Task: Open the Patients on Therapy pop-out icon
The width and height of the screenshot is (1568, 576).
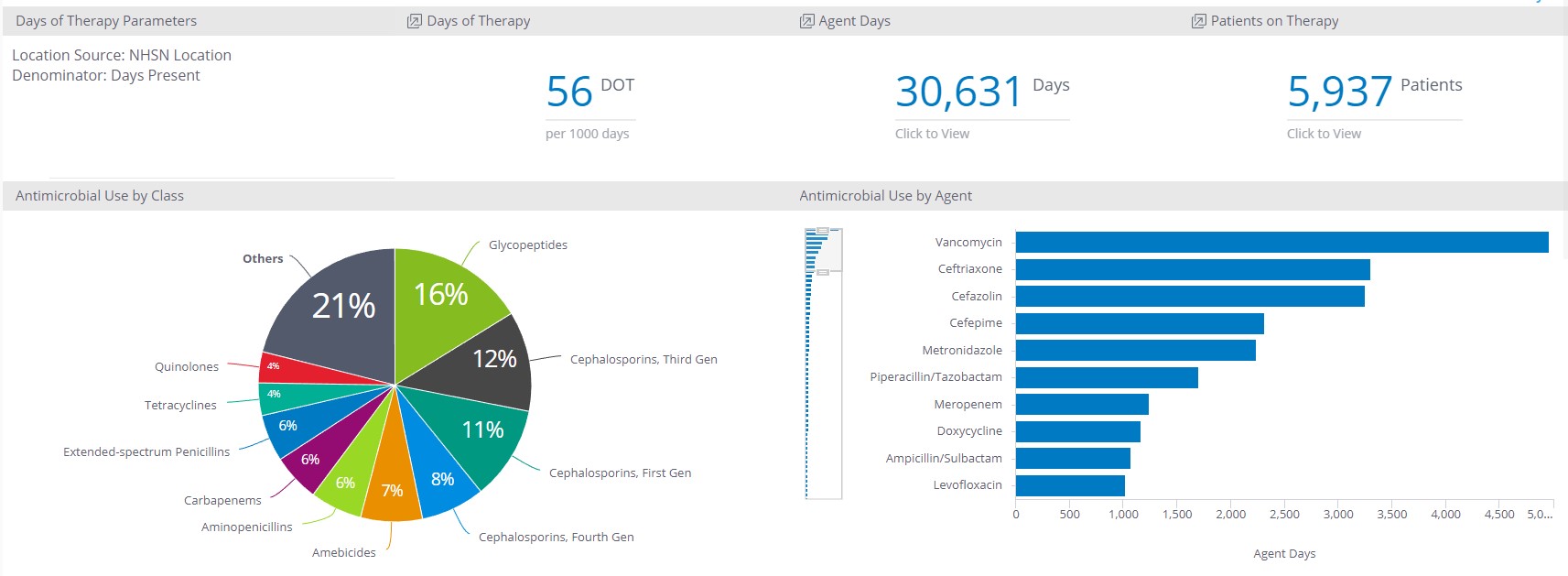Action: coord(1198,21)
